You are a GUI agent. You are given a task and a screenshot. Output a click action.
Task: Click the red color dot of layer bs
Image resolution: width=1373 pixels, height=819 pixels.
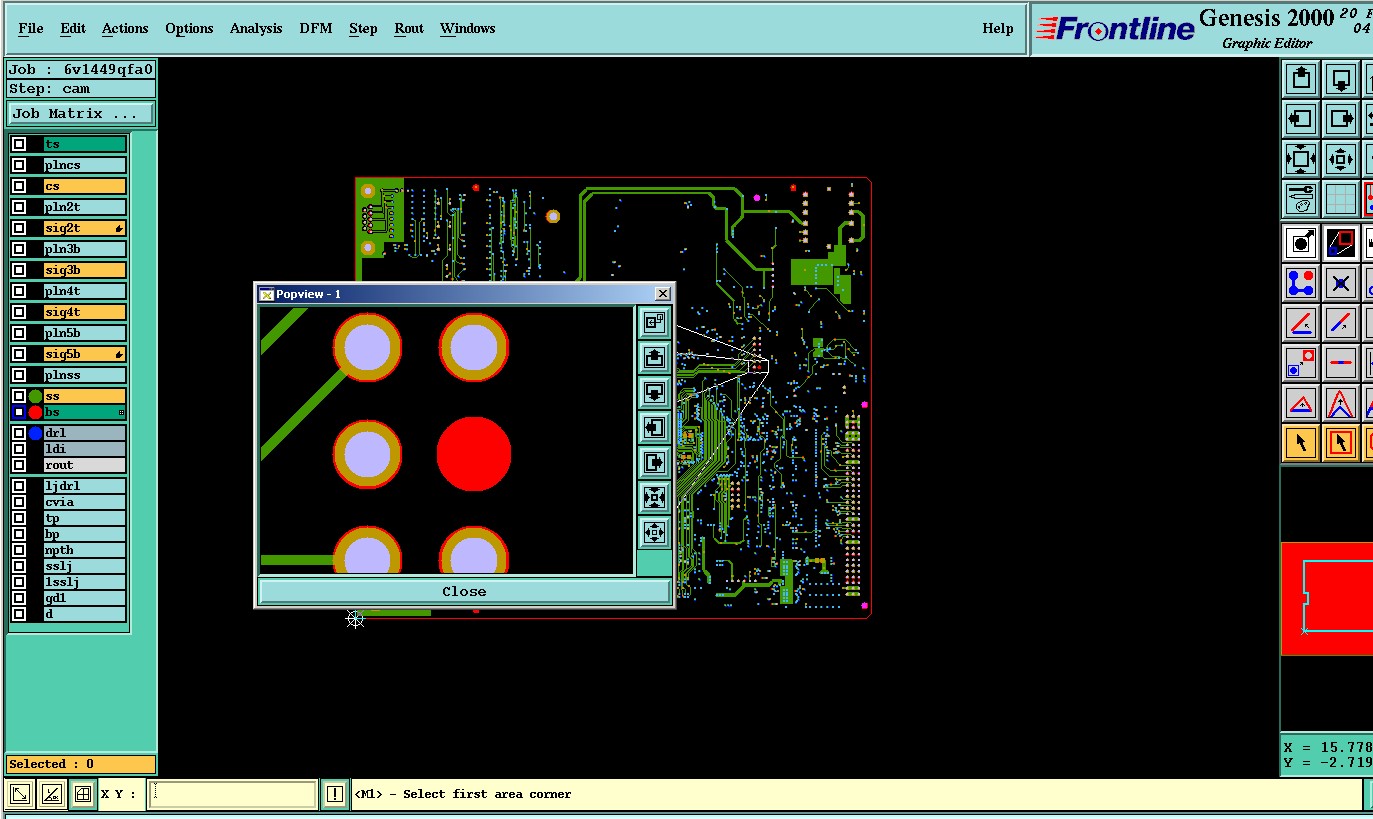tap(35, 412)
